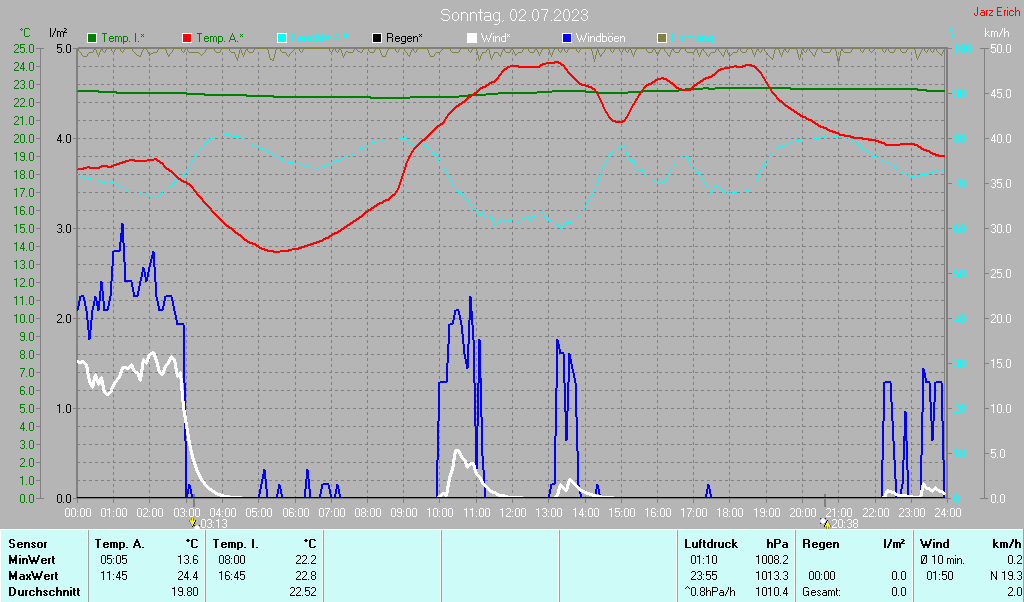Click the '24:00' time axis label
The height and width of the screenshot is (602, 1024).
[x=948, y=513]
